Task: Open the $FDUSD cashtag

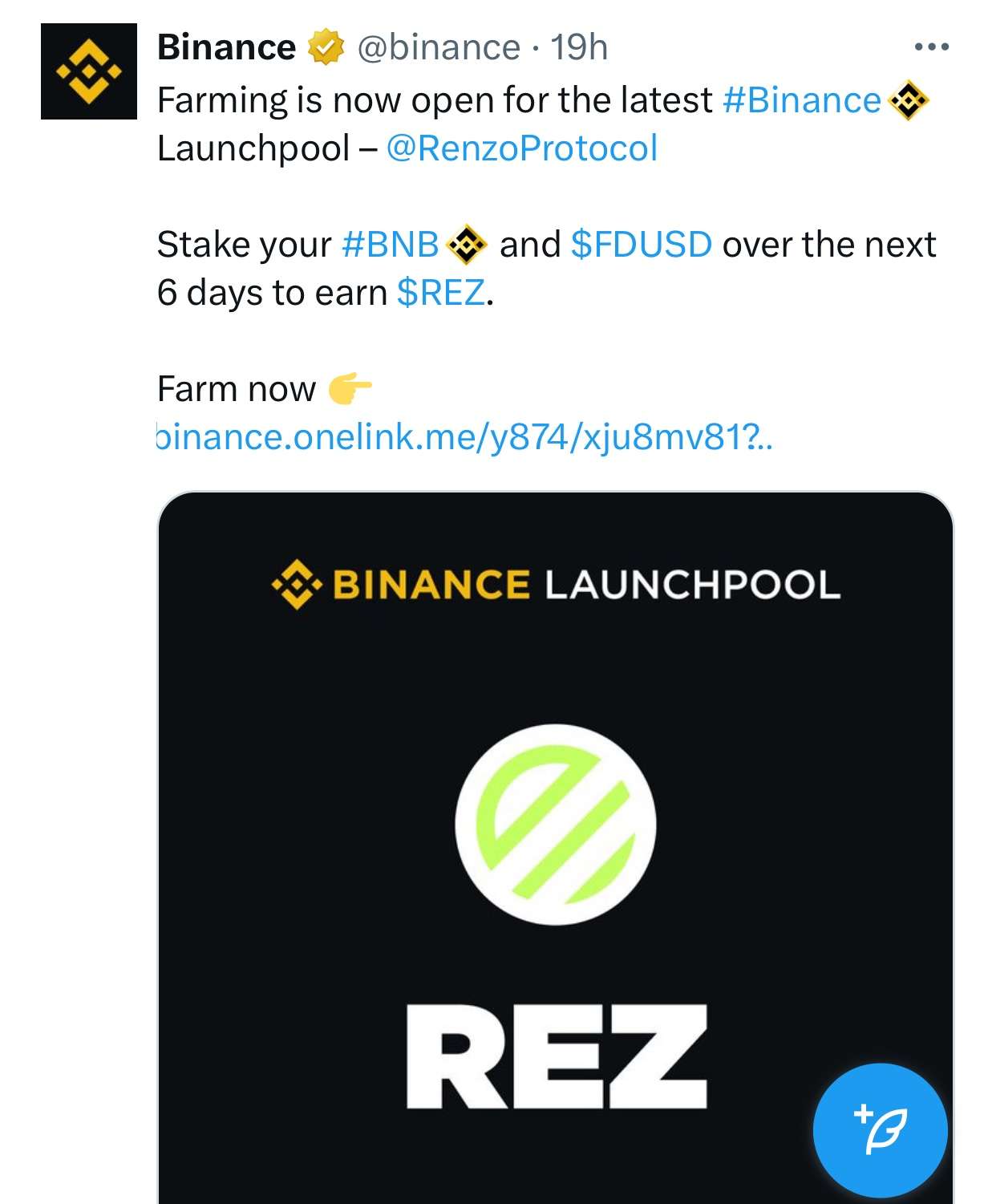Action: [642, 245]
